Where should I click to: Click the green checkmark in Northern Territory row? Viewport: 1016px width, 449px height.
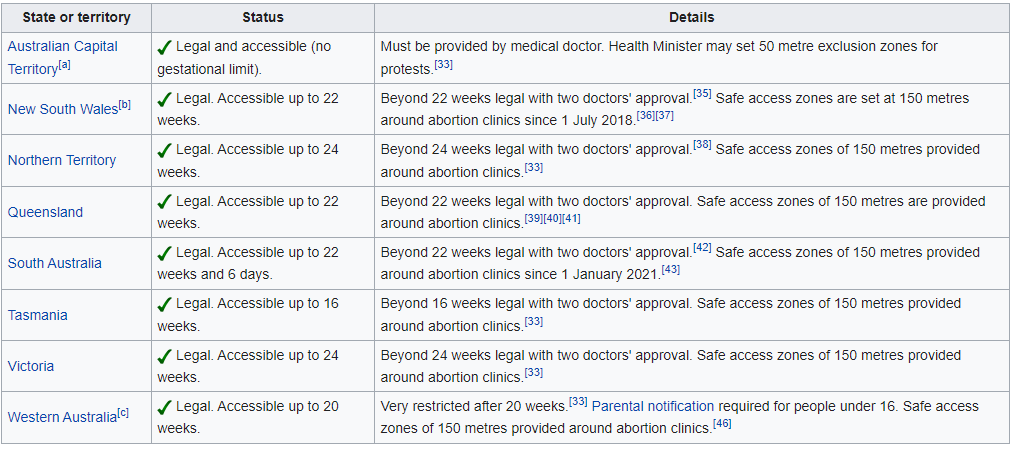click(x=165, y=149)
